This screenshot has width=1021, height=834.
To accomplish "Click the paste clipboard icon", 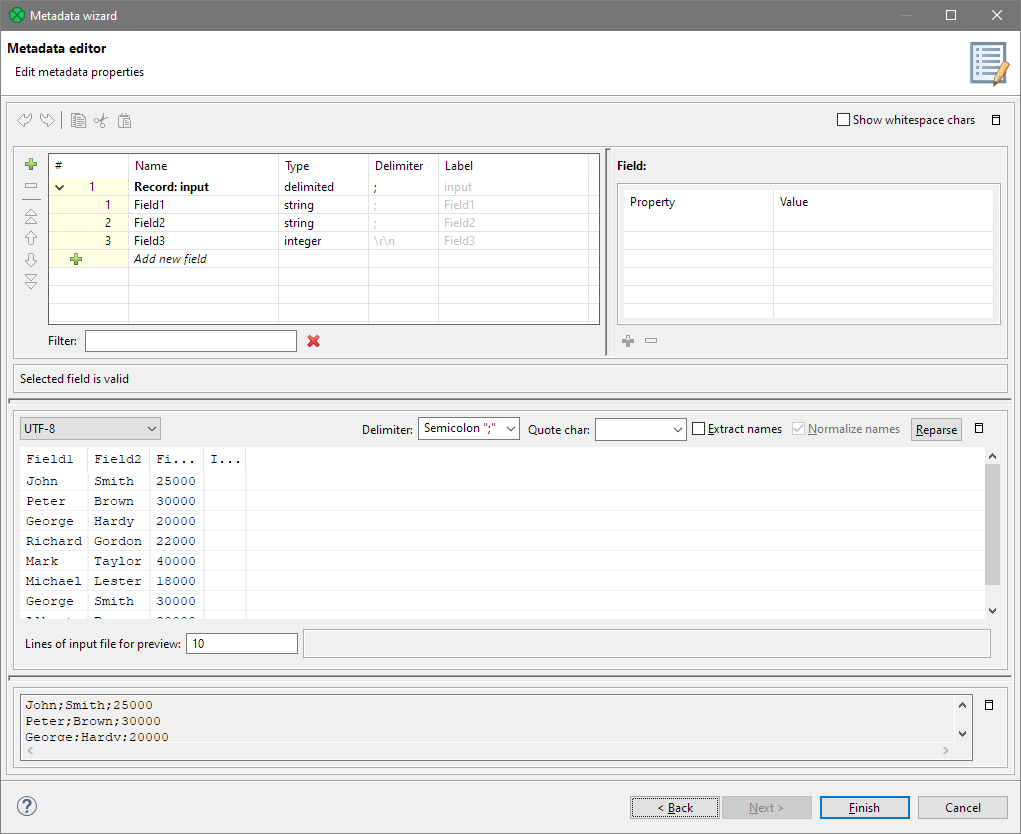I will tap(124, 120).
